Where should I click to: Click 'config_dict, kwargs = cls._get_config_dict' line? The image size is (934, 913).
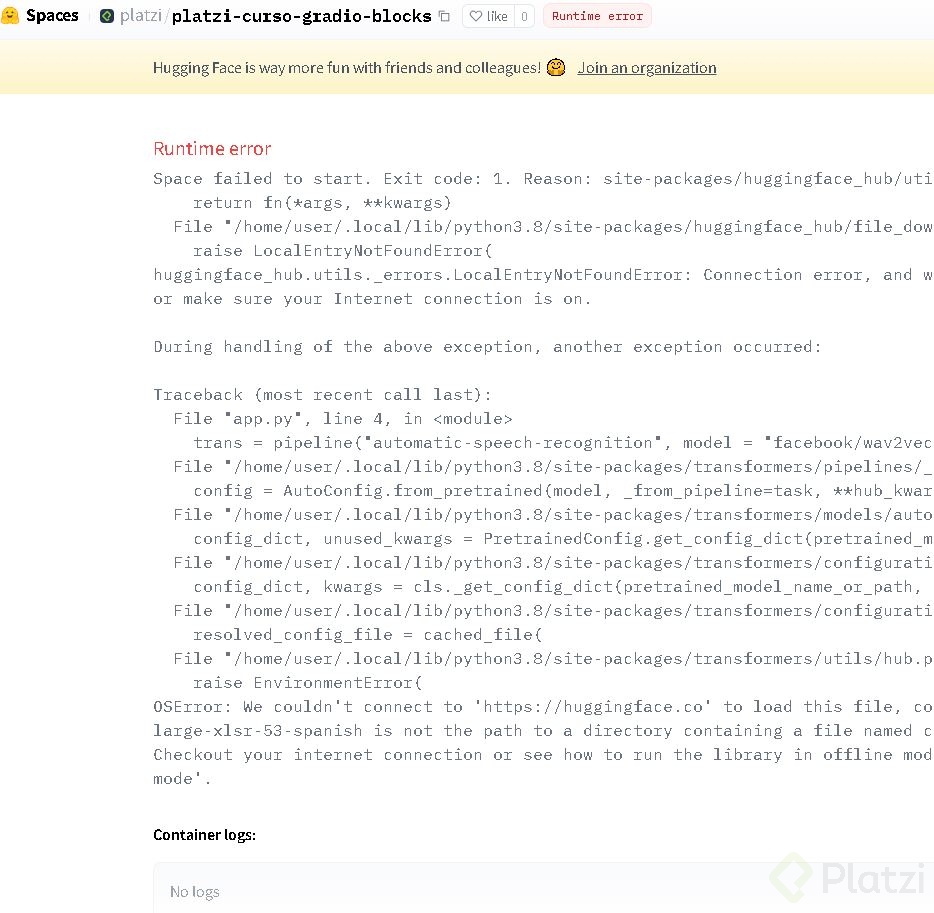558,587
